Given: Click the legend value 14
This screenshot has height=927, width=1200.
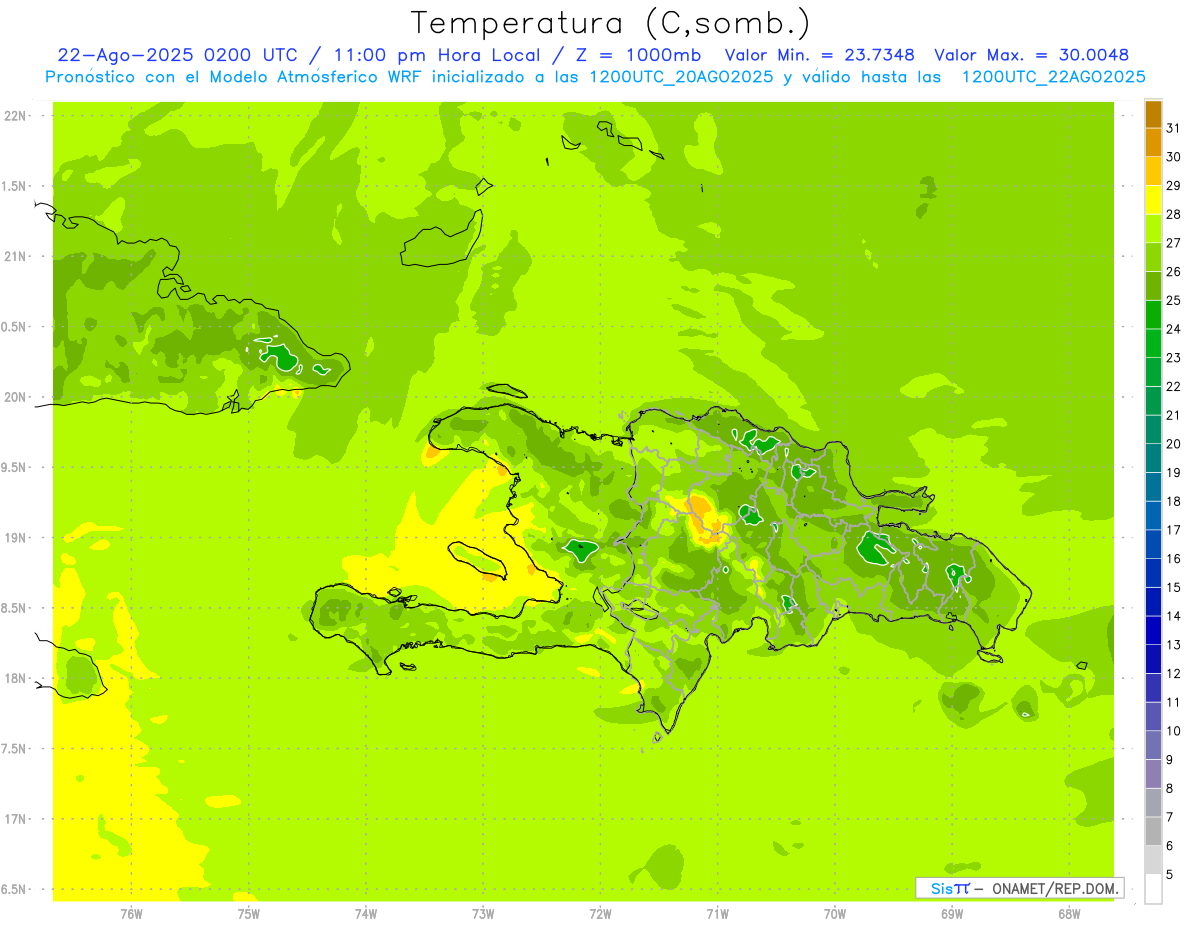Looking at the screenshot, I should tap(1174, 616).
